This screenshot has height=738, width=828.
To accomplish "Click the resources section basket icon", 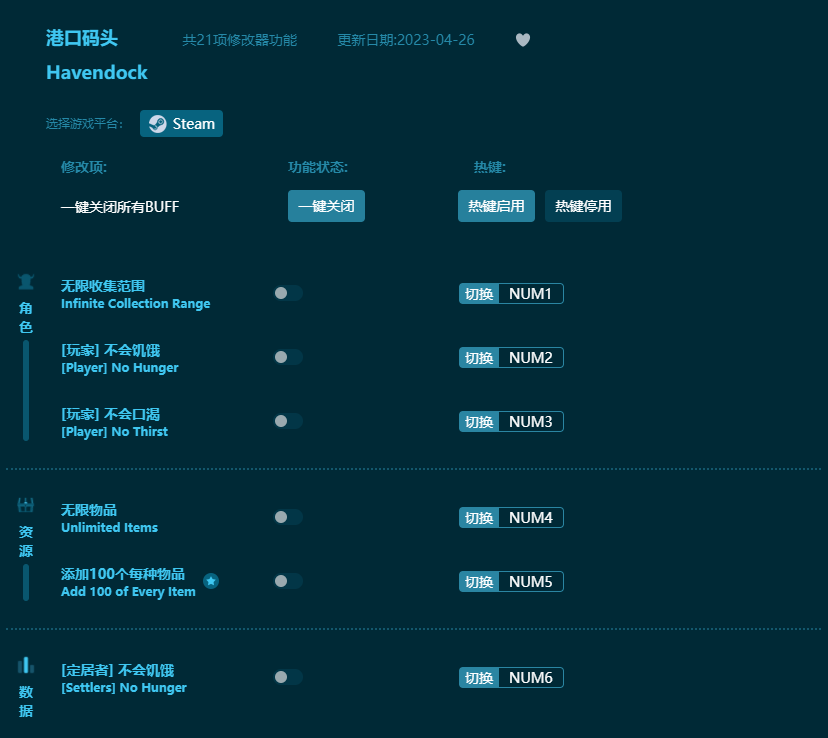I will 26,505.
